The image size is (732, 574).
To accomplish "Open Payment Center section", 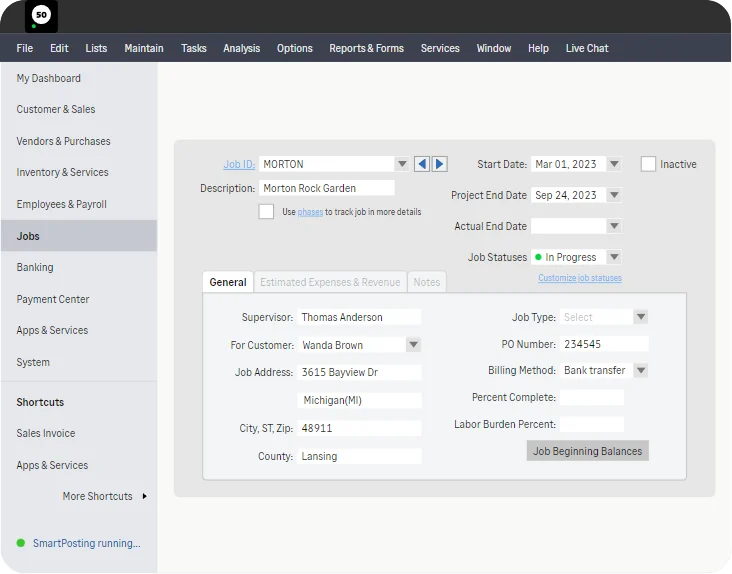I will tap(53, 299).
